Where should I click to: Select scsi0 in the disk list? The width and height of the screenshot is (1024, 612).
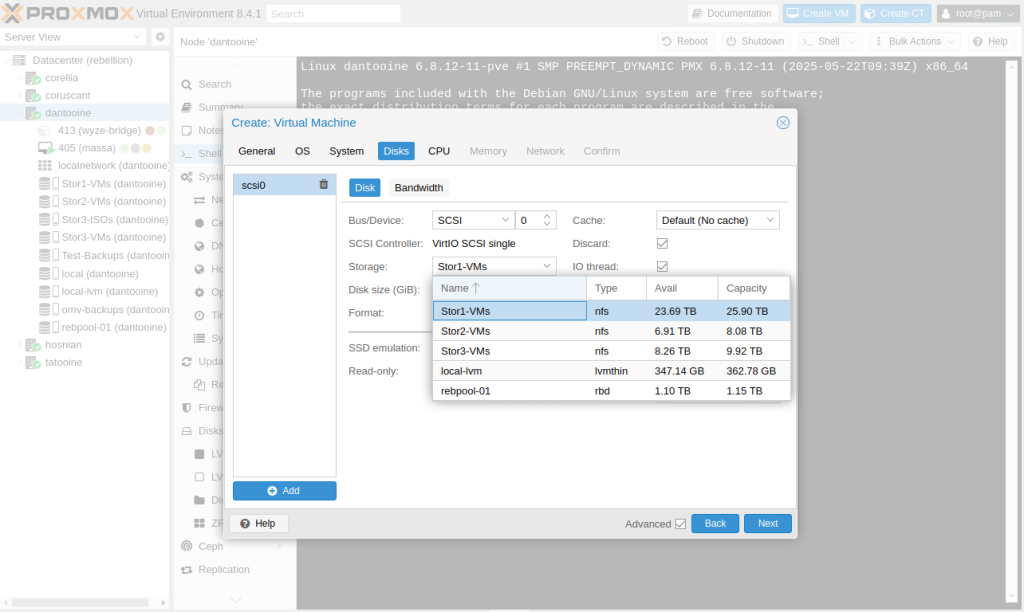click(284, 185)
